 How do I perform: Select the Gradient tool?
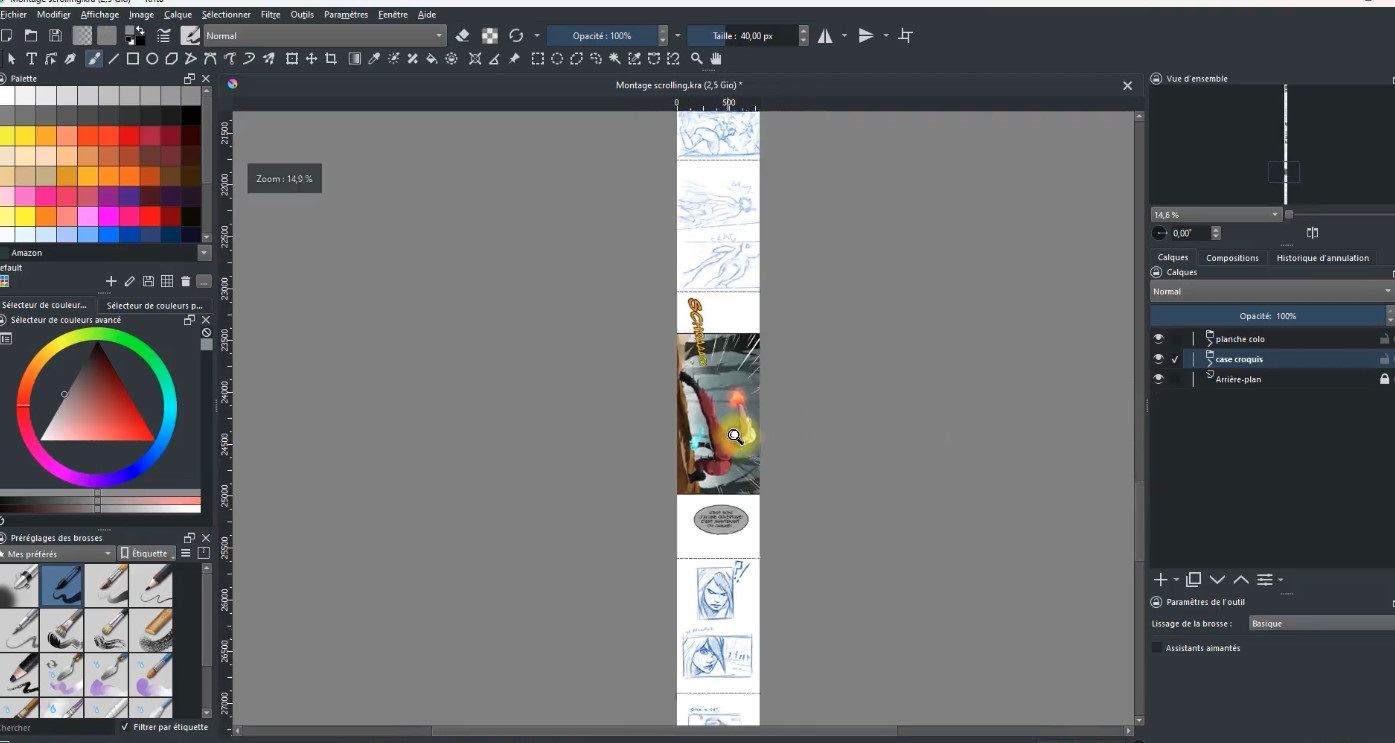tap(354, 59)
